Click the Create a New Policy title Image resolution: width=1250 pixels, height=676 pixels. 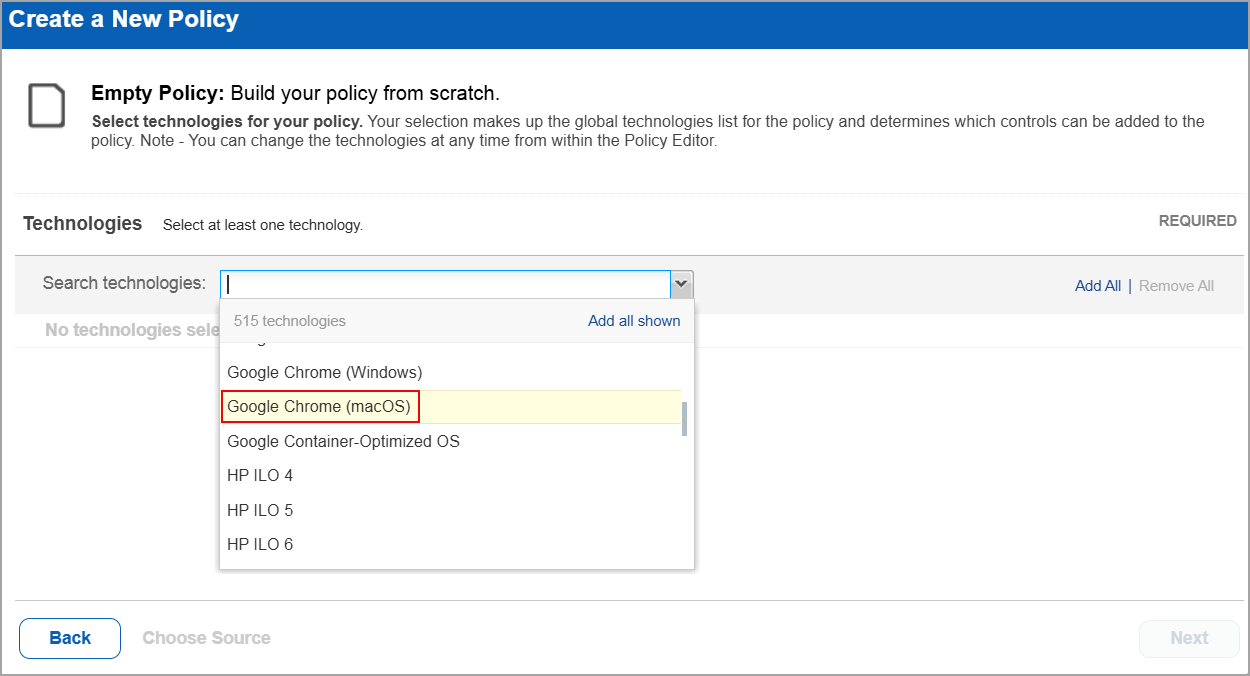tap(124, 19)
